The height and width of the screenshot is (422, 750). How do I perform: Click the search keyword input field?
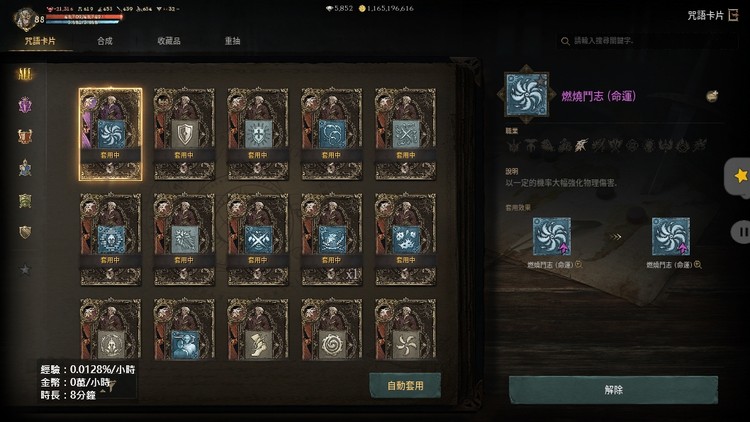[x=646, y=41]
